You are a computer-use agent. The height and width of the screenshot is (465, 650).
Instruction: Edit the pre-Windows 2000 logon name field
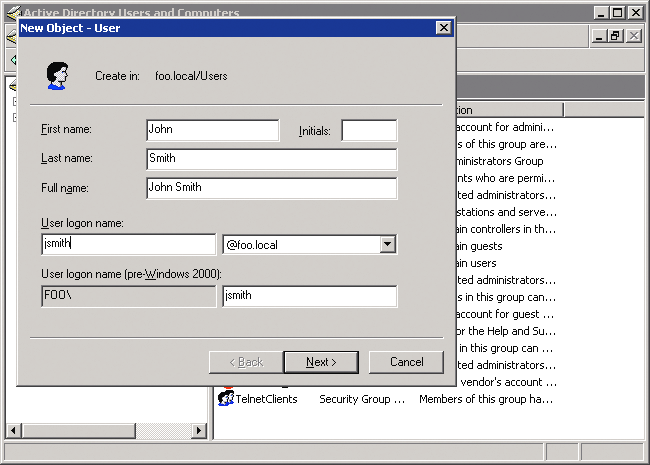coord(309,296)
